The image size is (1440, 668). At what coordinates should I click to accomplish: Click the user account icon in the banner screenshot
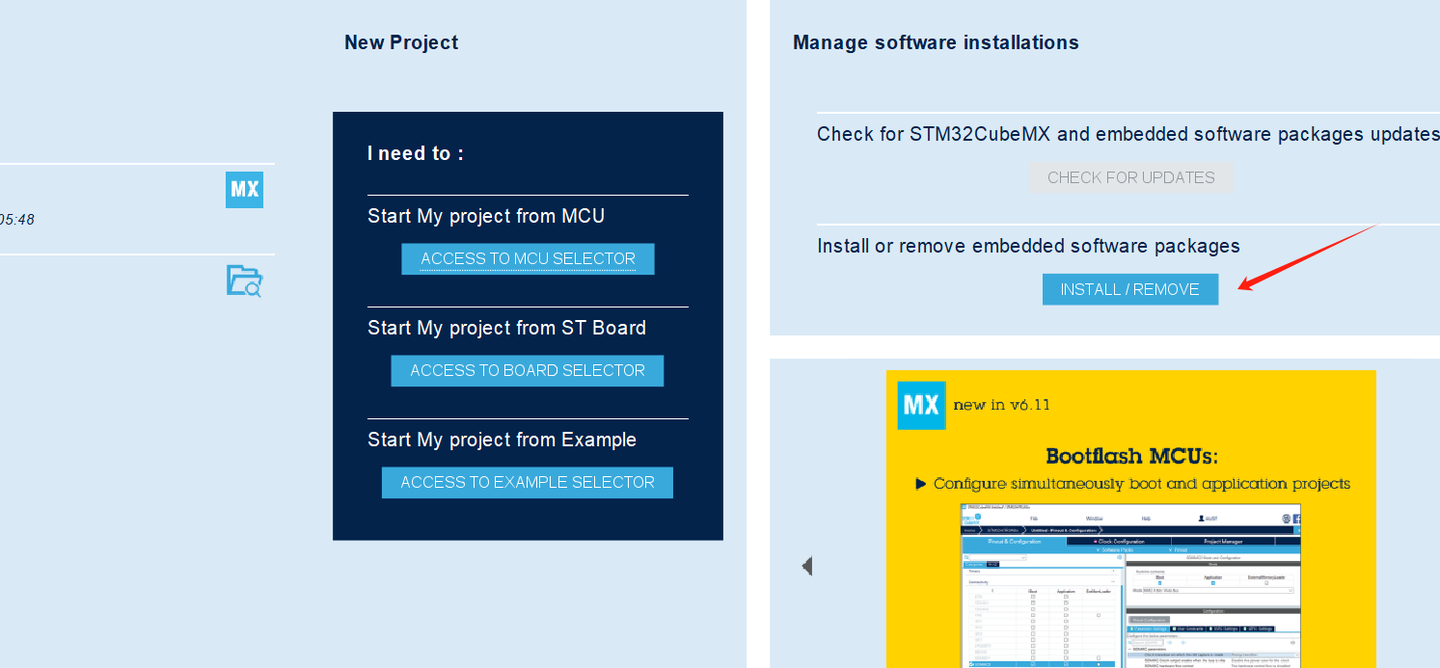1201,518
